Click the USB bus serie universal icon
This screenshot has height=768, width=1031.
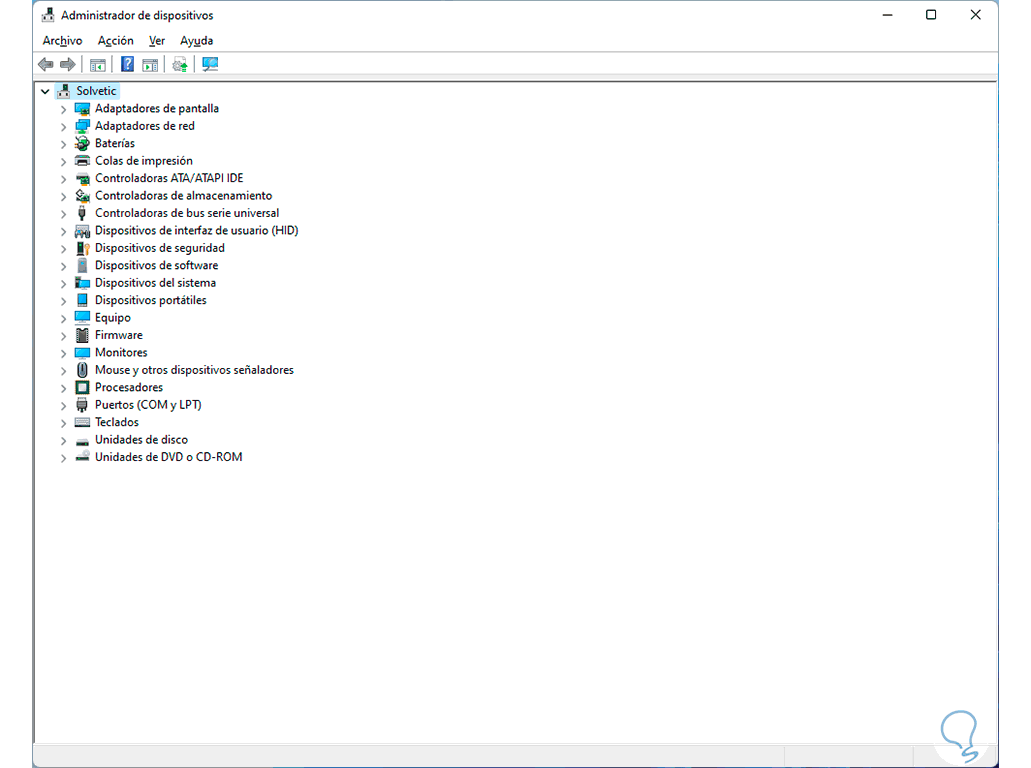(x=82, y=213)
